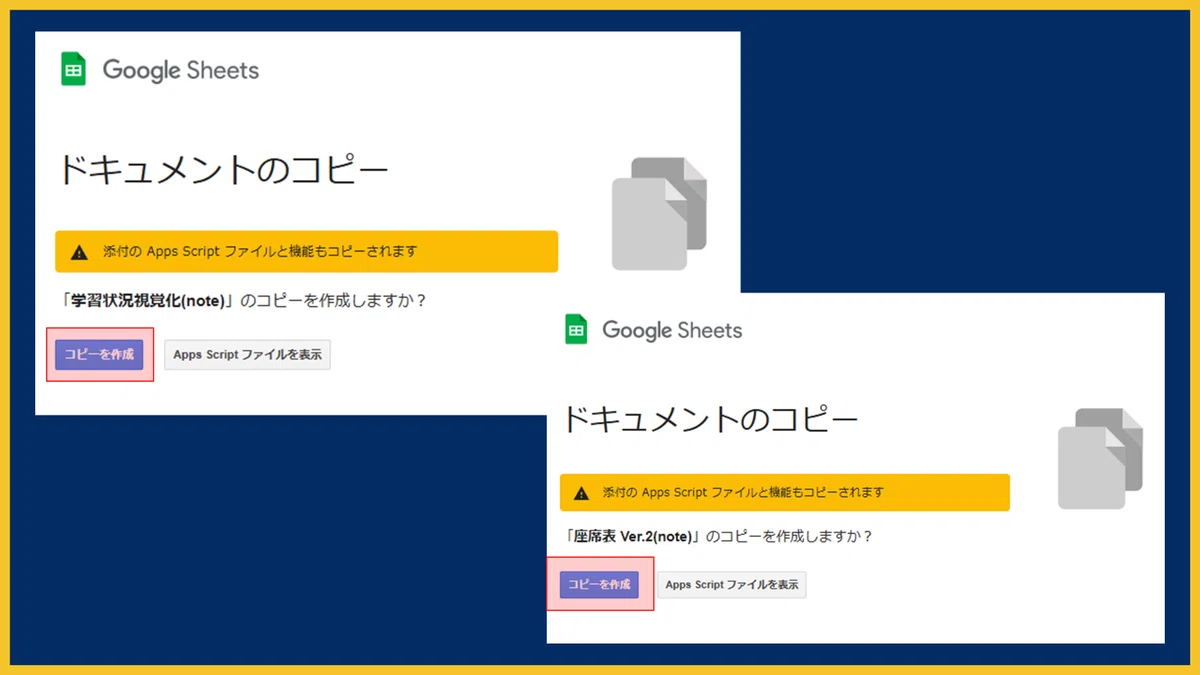This screenshot has width=1200, height=675.
Task: Click コピーを作成 button for 学習状況視覚化(note)
Action: click(x=99, y=354)
